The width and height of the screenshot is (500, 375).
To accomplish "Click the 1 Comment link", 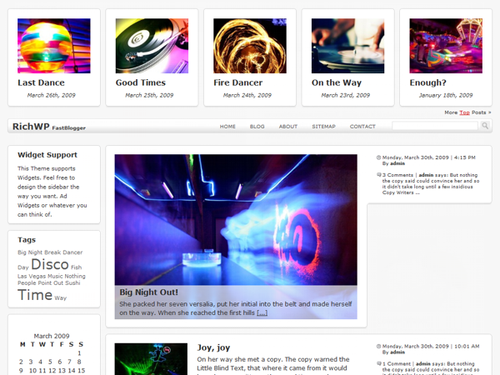I will 396,364.
